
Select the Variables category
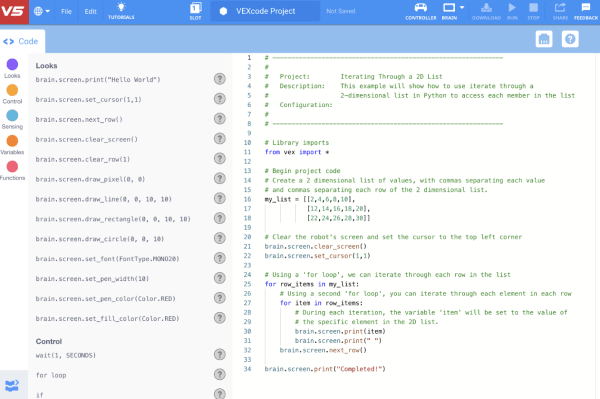coord(12,145)
